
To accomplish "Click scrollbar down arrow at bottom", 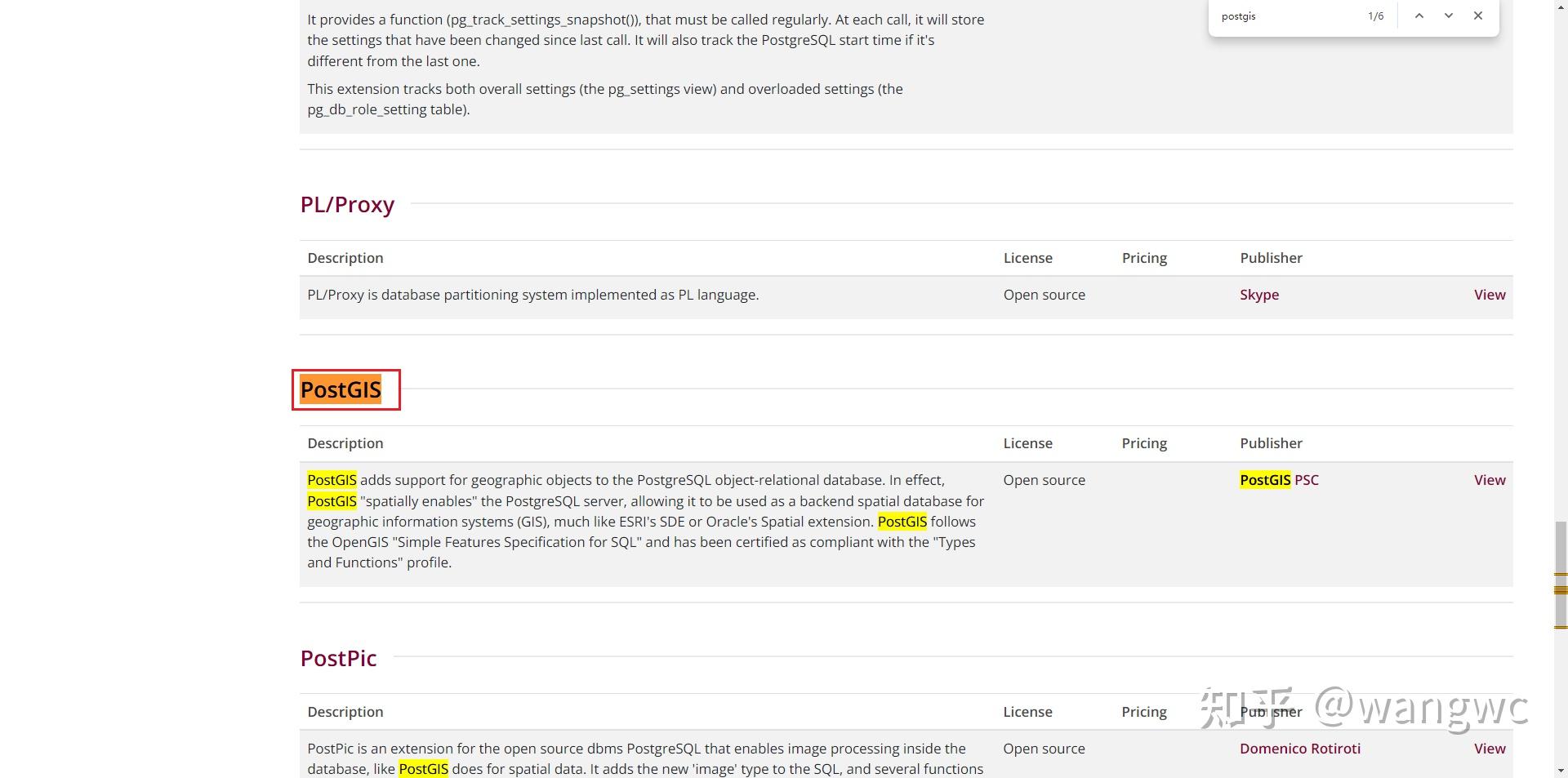I will tap(1561, 771).
